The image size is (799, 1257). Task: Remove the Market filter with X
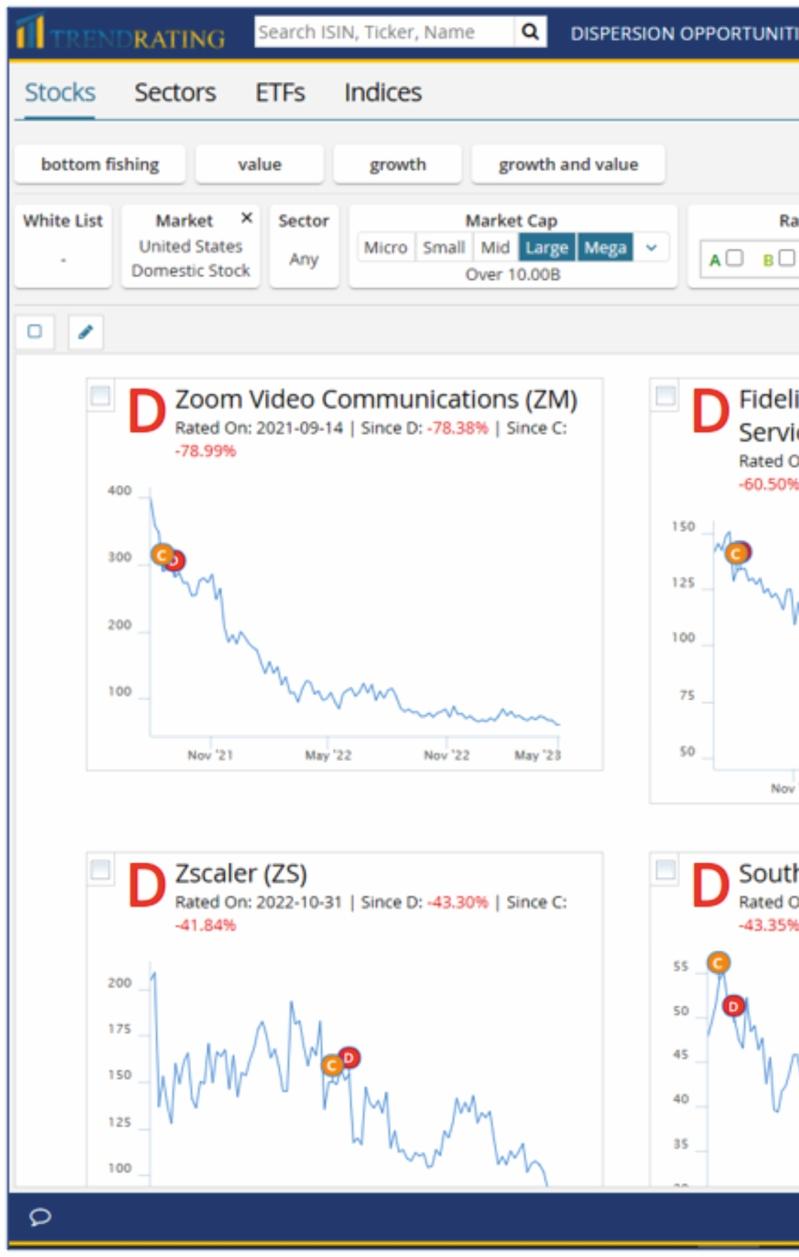247,218
